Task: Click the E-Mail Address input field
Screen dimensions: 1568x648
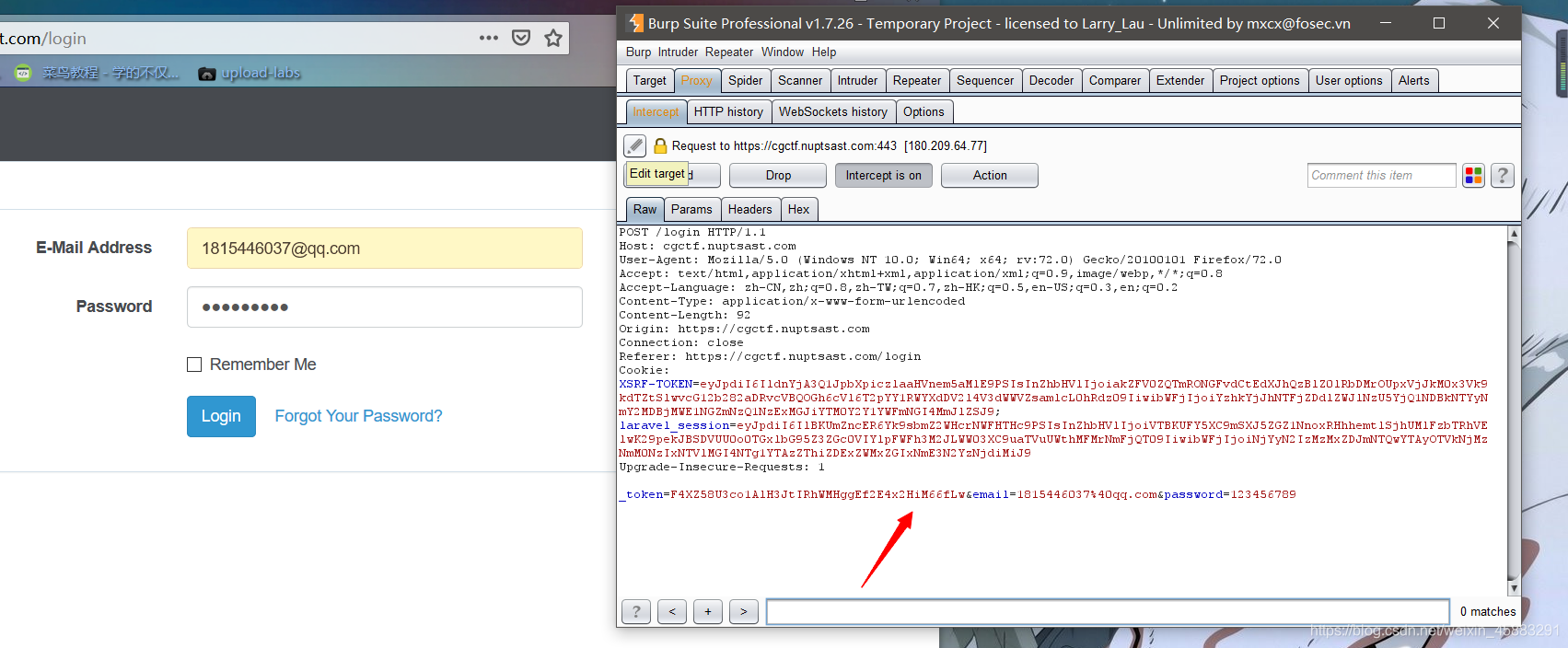Action: 385,249
